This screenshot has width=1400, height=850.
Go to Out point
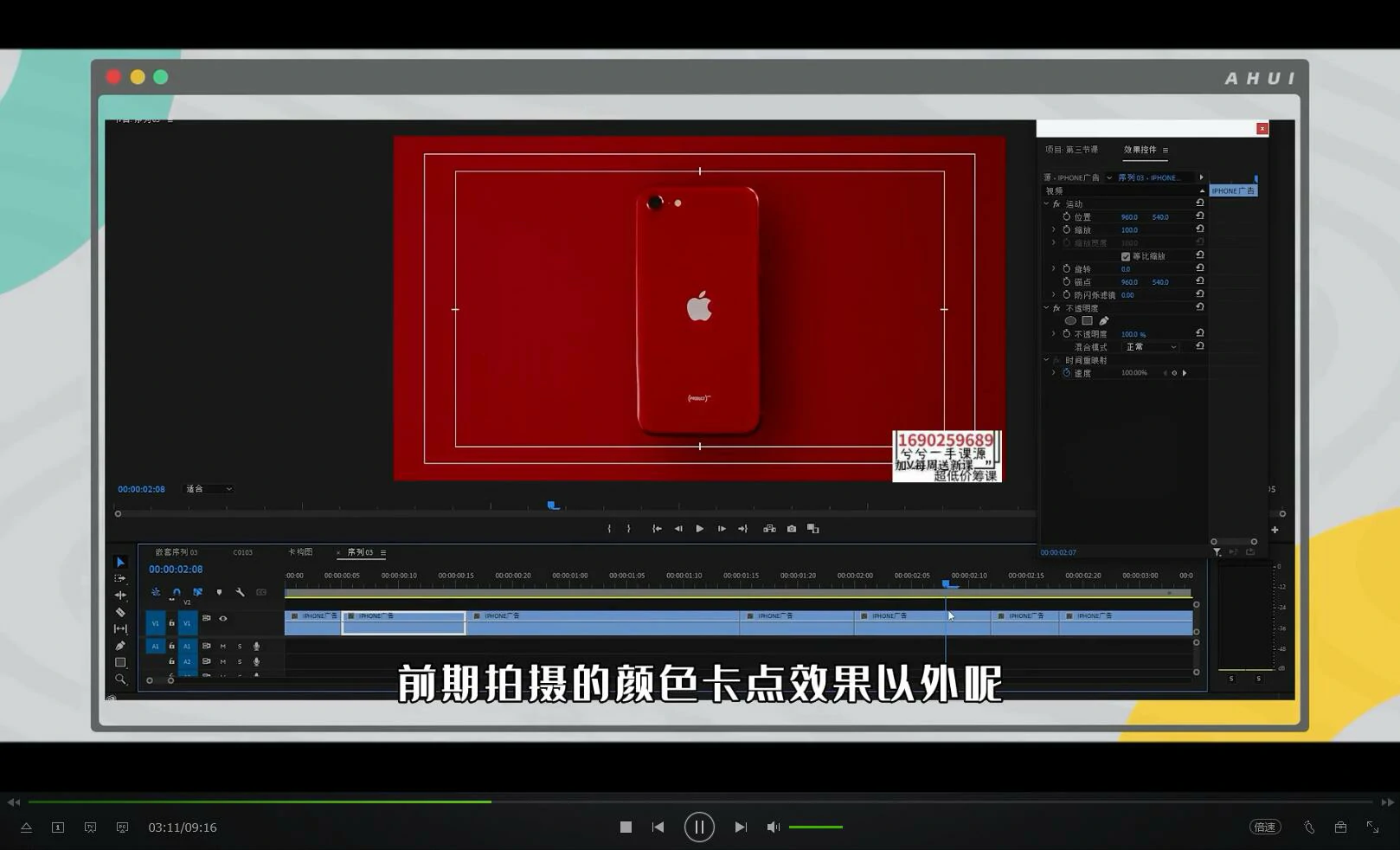pos(742,529)
